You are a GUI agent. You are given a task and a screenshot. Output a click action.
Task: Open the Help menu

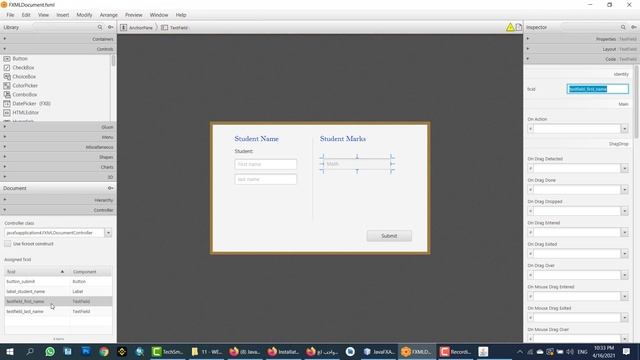181,15
